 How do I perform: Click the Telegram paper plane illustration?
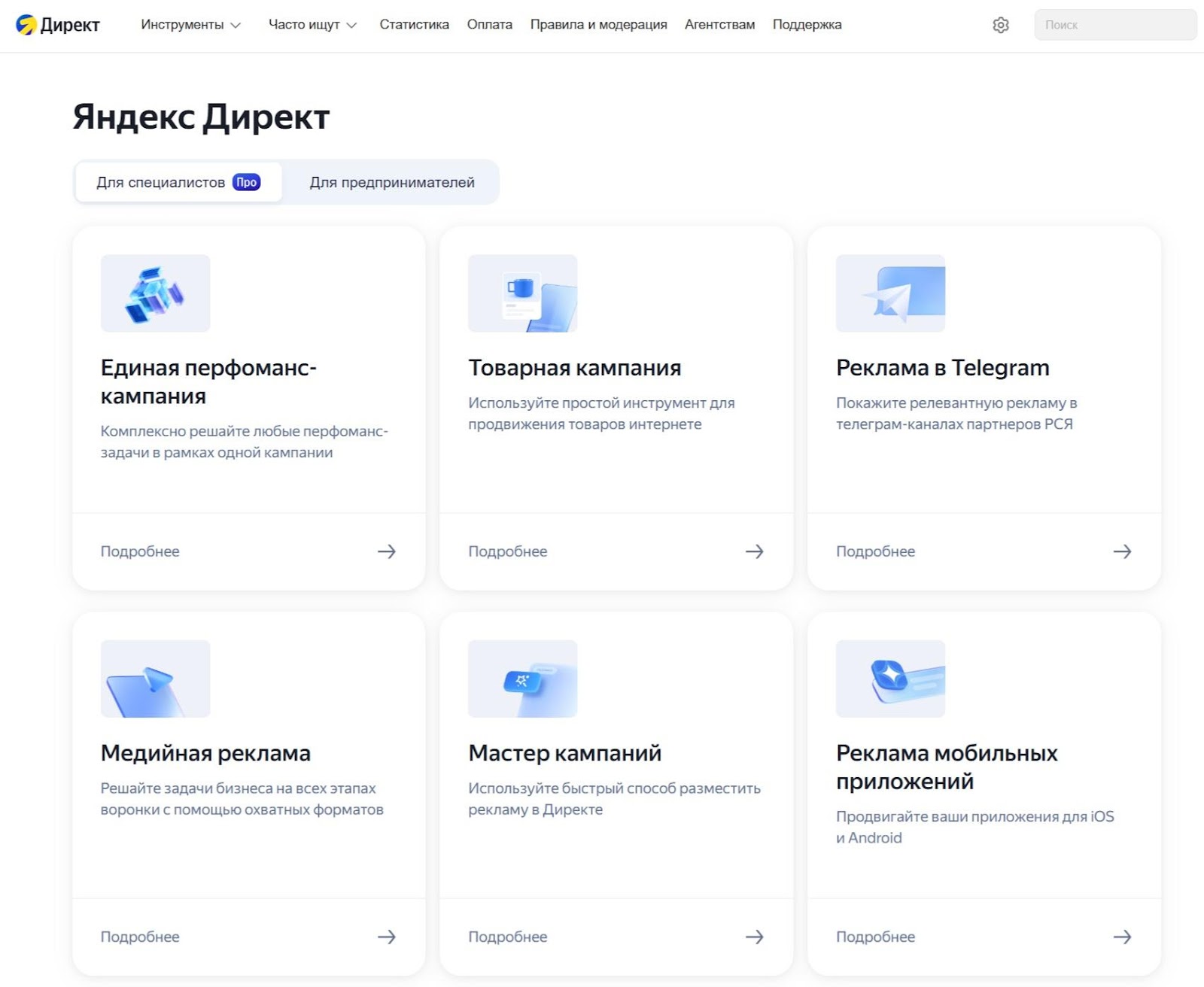[x=890, y=293]
